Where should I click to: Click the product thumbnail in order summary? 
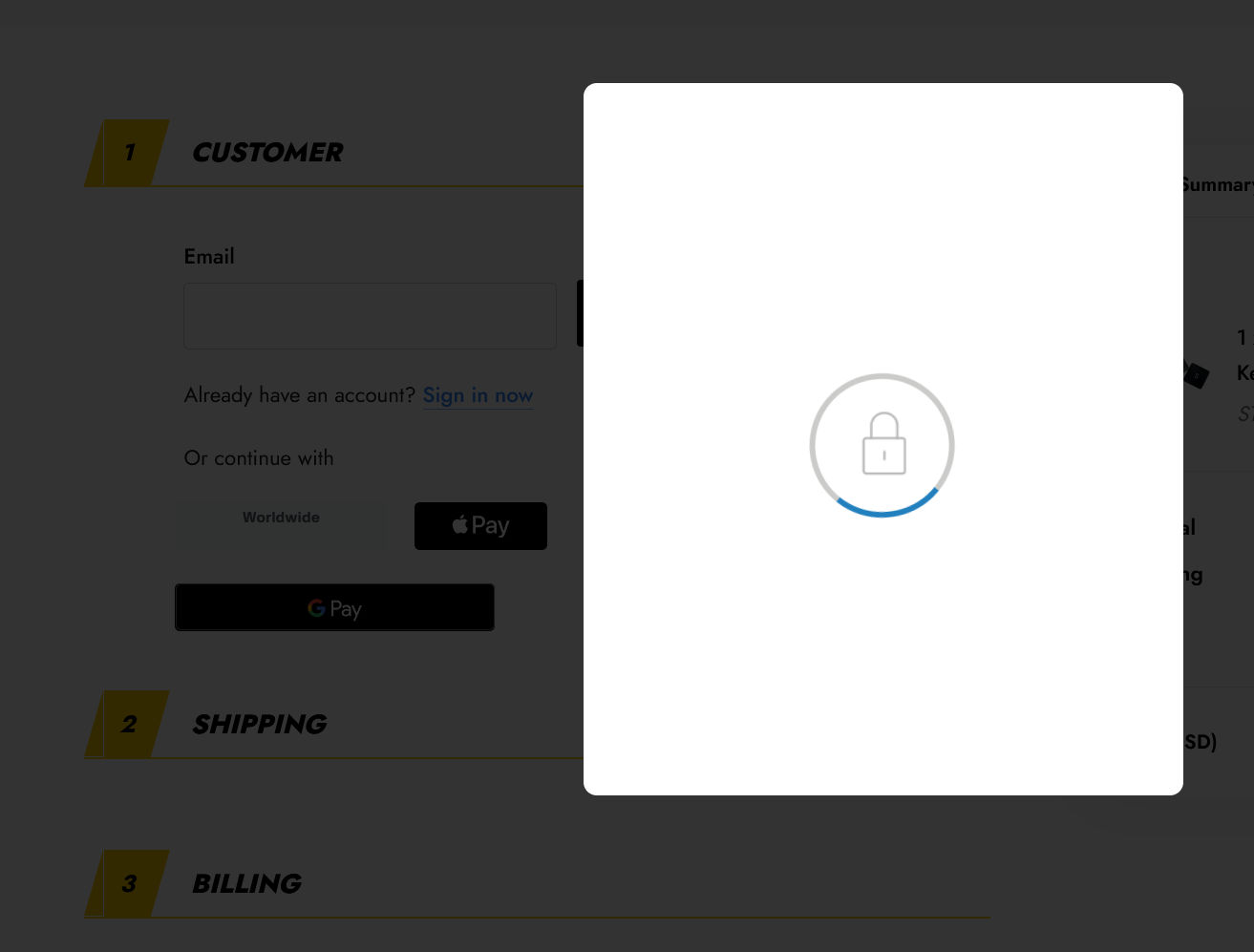[x=1196, y=373]
